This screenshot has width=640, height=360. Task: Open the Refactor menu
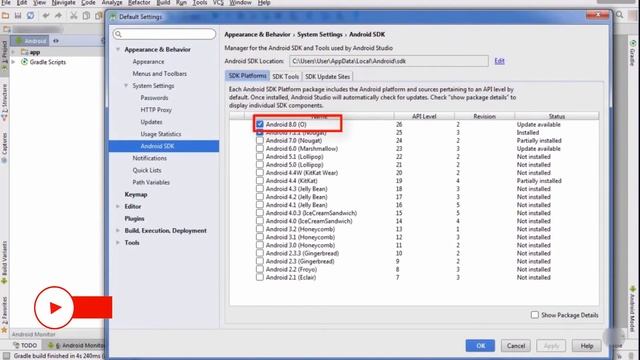click(x=139, y=3)
